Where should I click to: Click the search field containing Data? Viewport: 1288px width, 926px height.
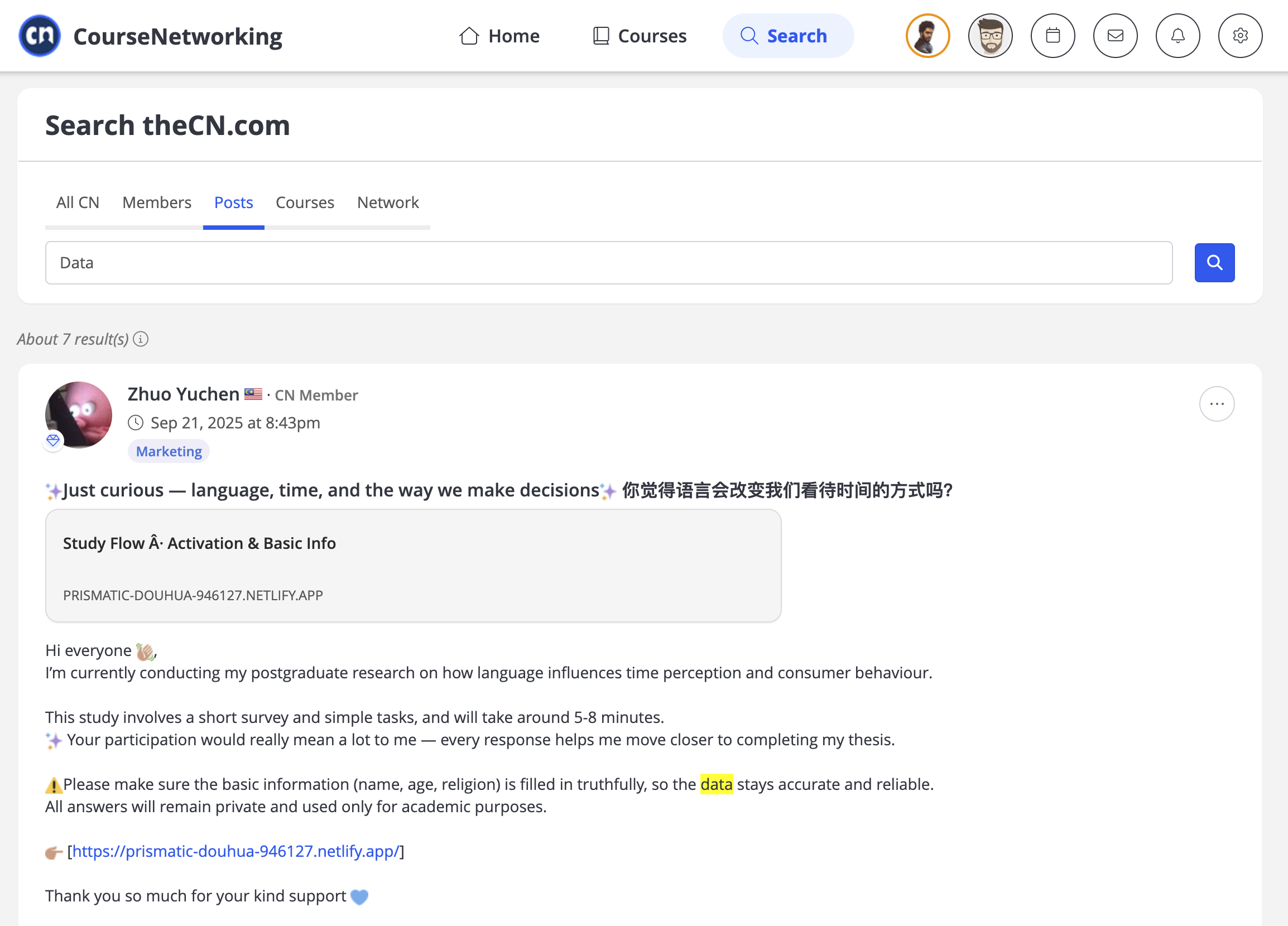[x=609, y=263]
